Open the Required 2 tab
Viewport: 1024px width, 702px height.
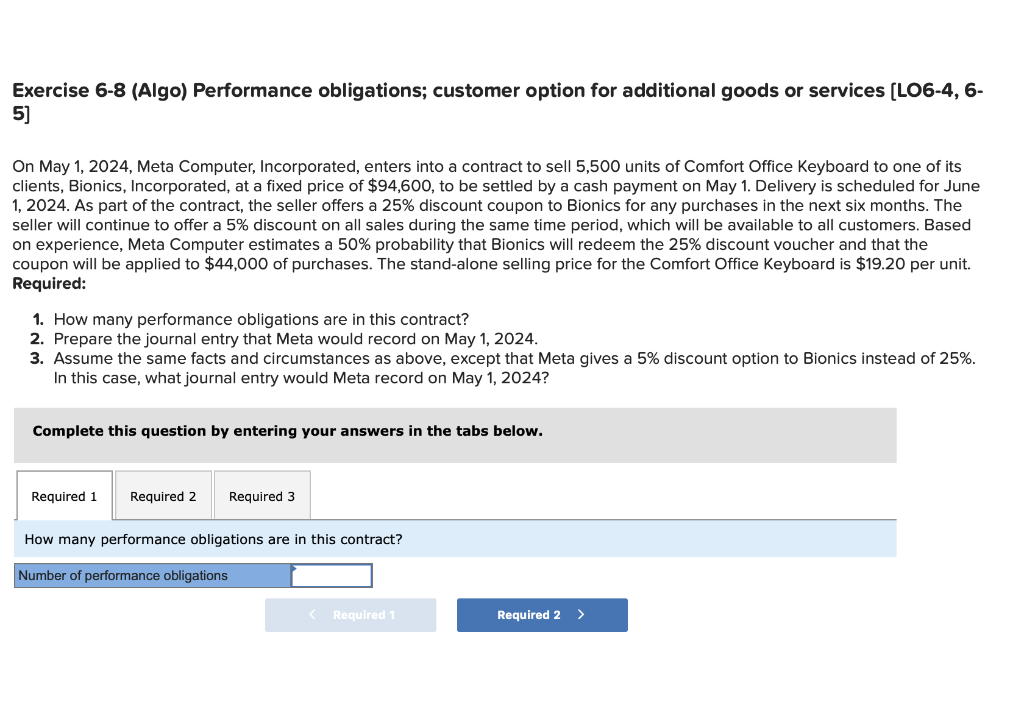coord(163,496)
